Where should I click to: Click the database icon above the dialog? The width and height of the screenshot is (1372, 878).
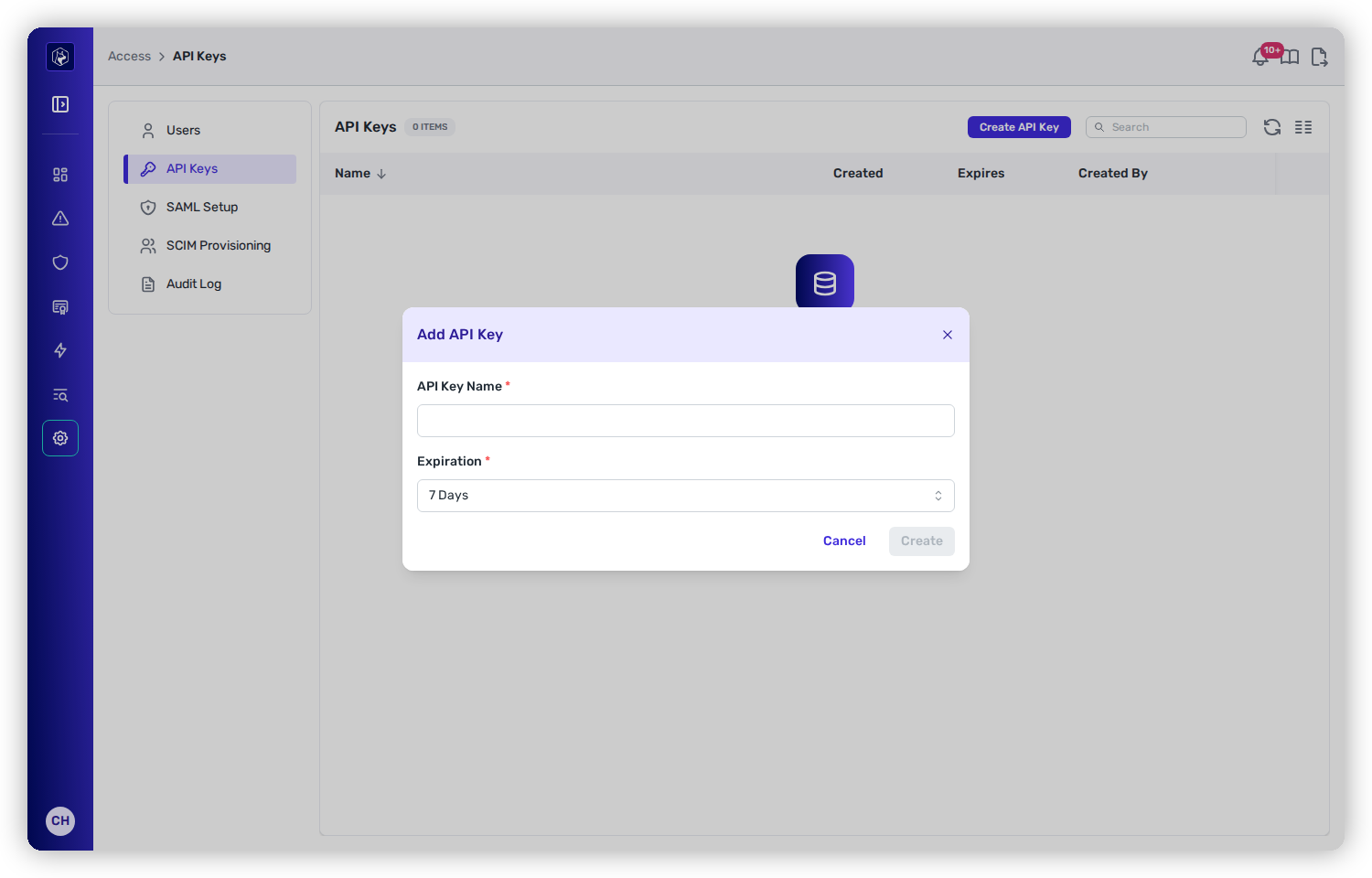coord(825,282)
